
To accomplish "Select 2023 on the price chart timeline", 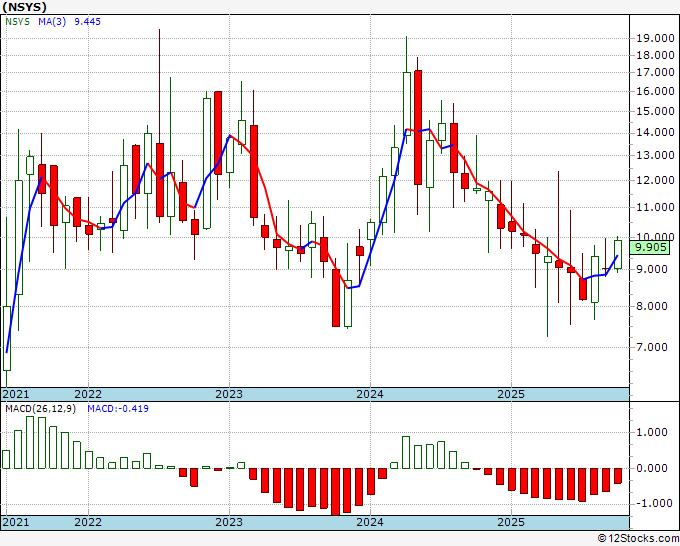I will [x=229, y=394].
